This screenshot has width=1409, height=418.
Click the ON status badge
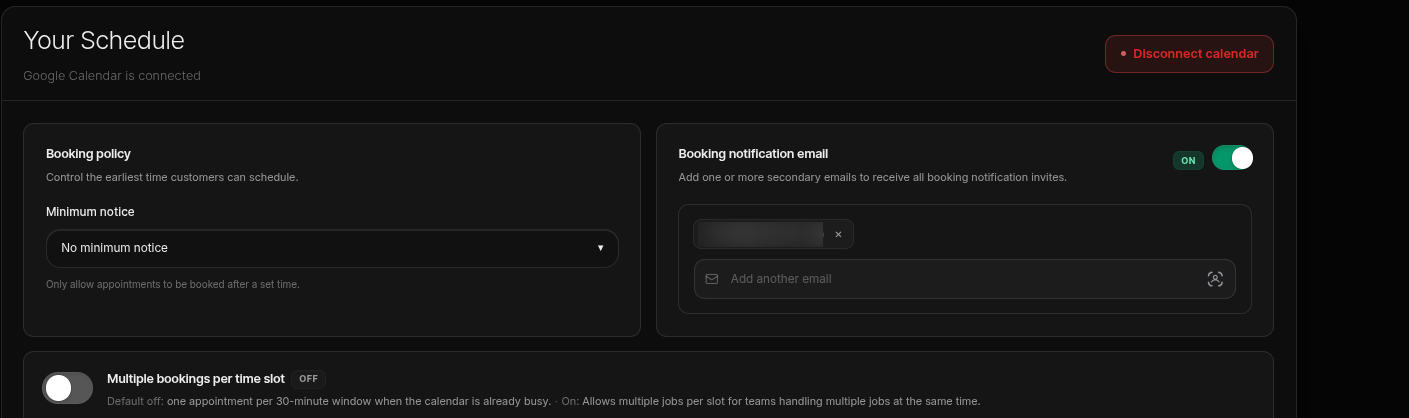[x=1188, y=160]
